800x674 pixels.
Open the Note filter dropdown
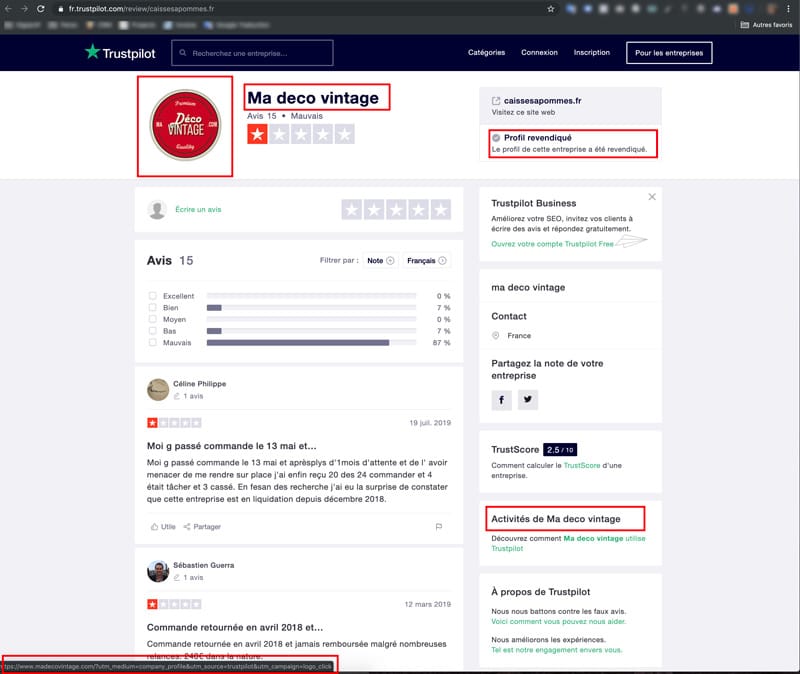[379, 260]
